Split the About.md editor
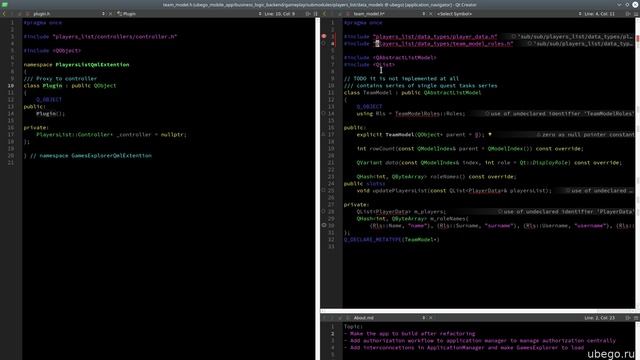640x360 pixels. (x=628, y=318)
